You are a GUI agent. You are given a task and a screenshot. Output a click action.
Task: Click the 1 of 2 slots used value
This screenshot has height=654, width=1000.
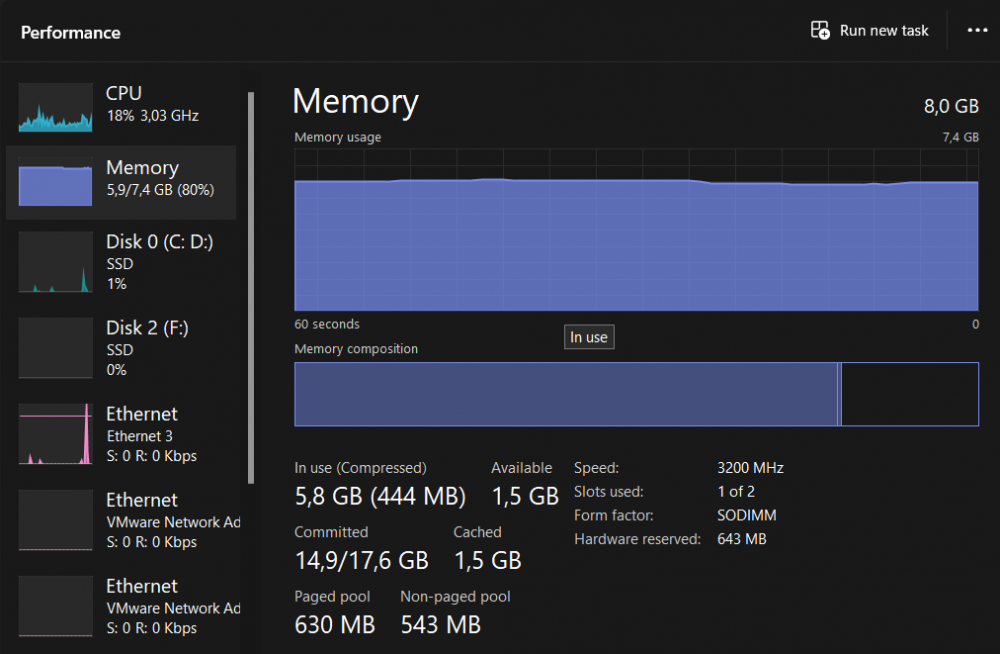736,491
